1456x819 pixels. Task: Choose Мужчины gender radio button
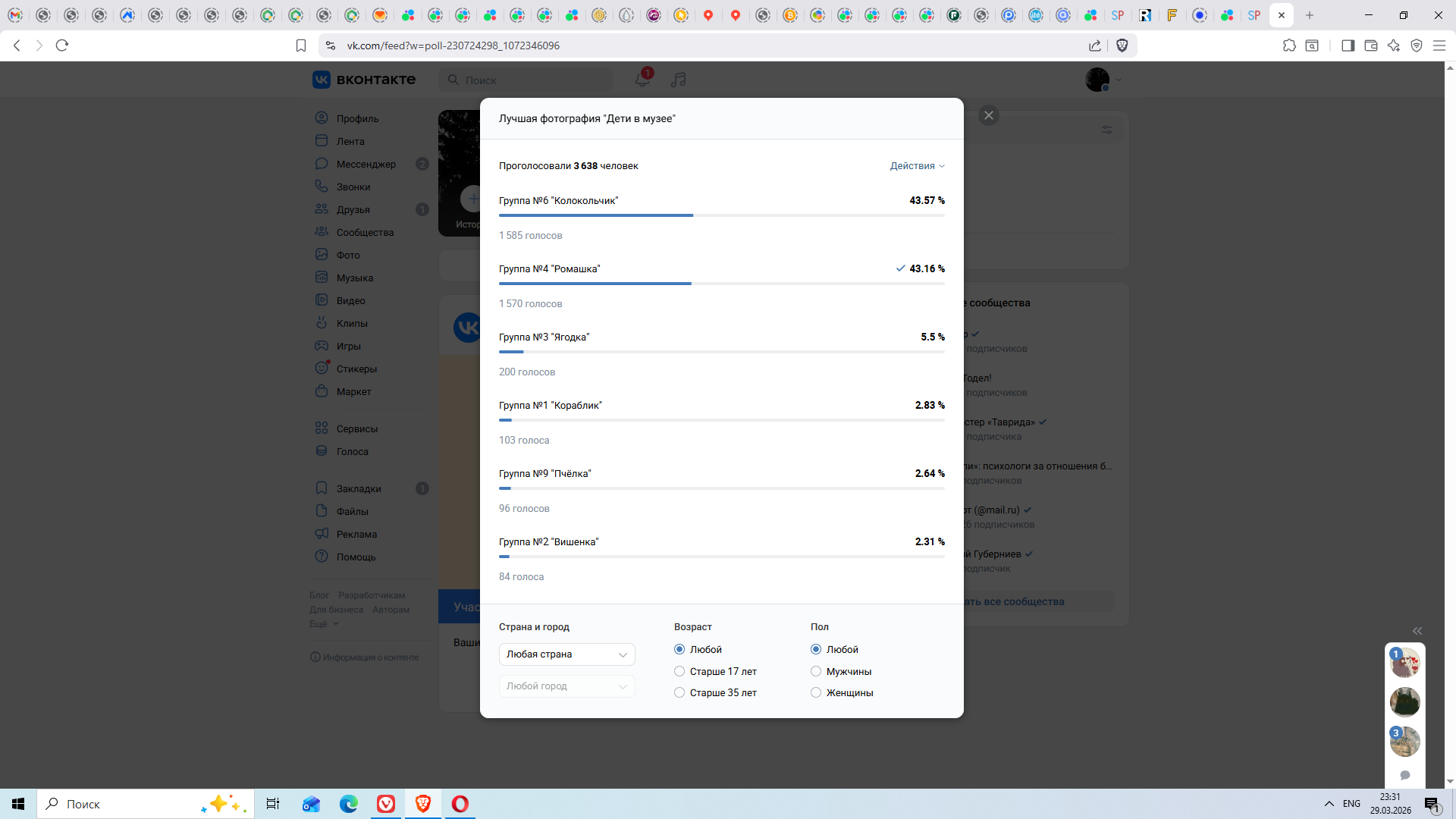[x=816, y=671]
